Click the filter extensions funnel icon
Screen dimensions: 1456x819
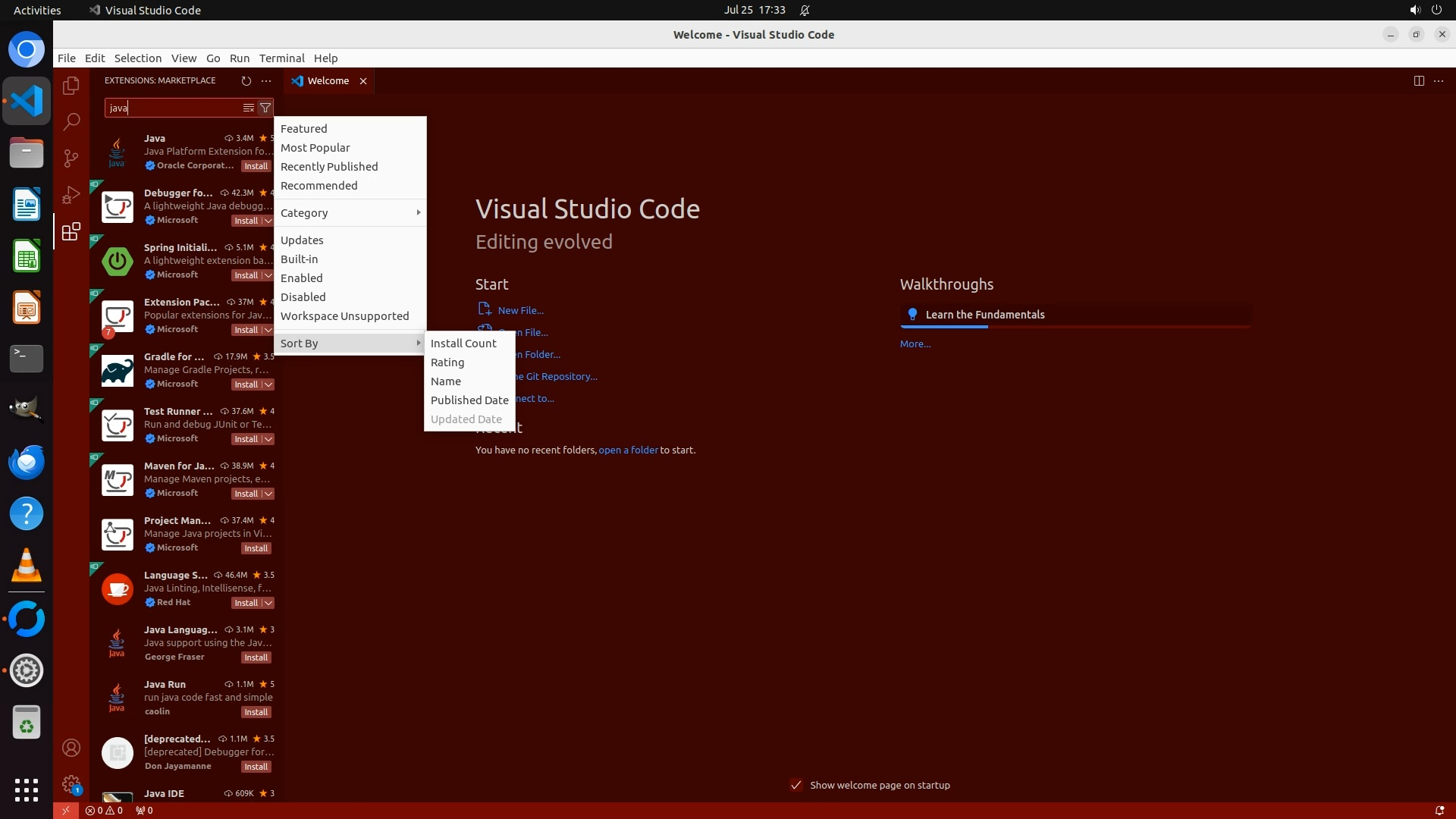[265, 108]
